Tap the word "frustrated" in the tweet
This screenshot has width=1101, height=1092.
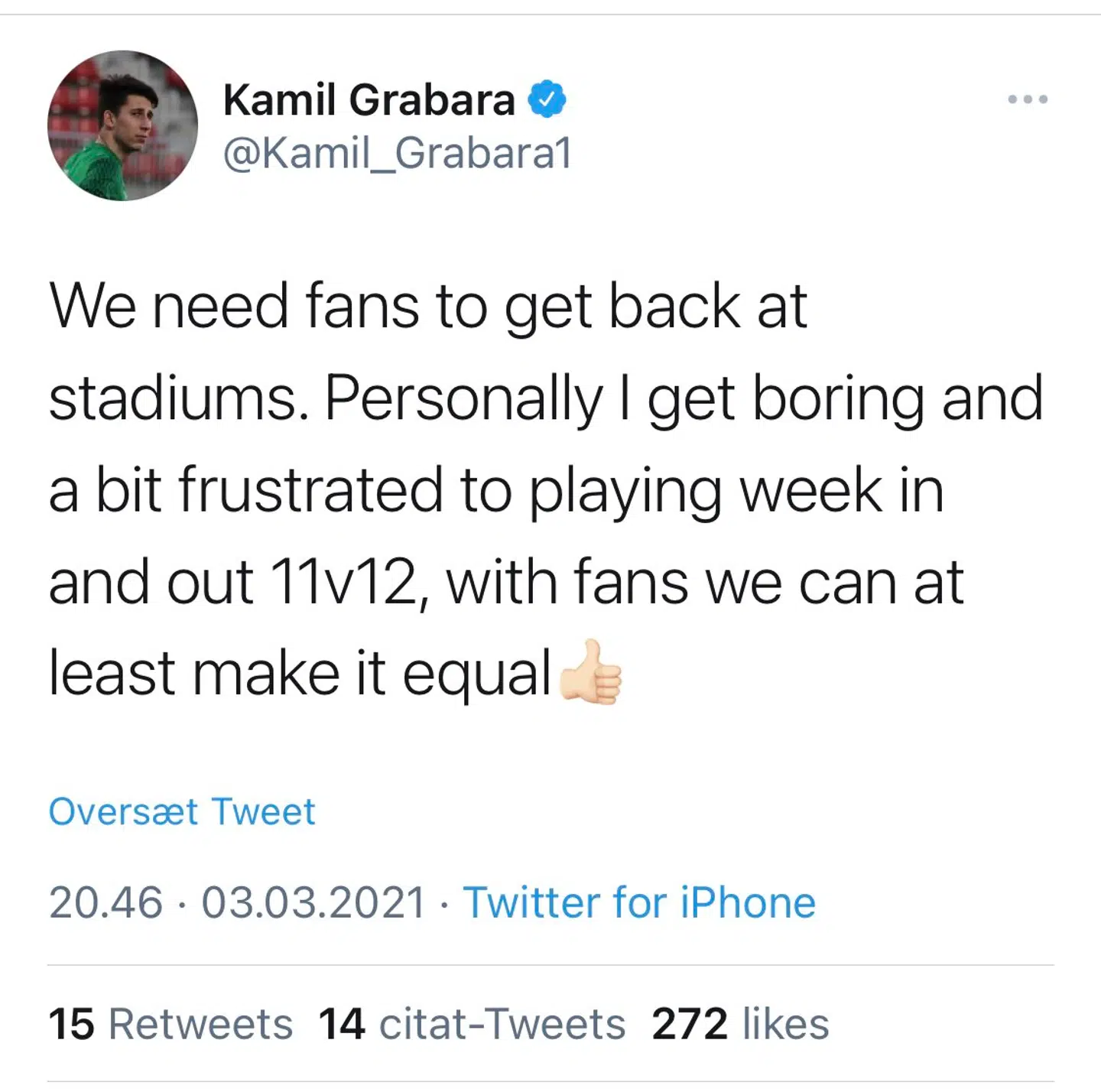tap(310, 490)
